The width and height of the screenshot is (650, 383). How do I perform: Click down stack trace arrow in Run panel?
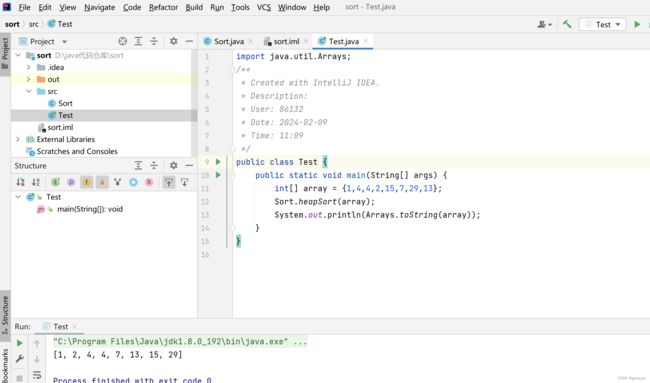[37, 359]
